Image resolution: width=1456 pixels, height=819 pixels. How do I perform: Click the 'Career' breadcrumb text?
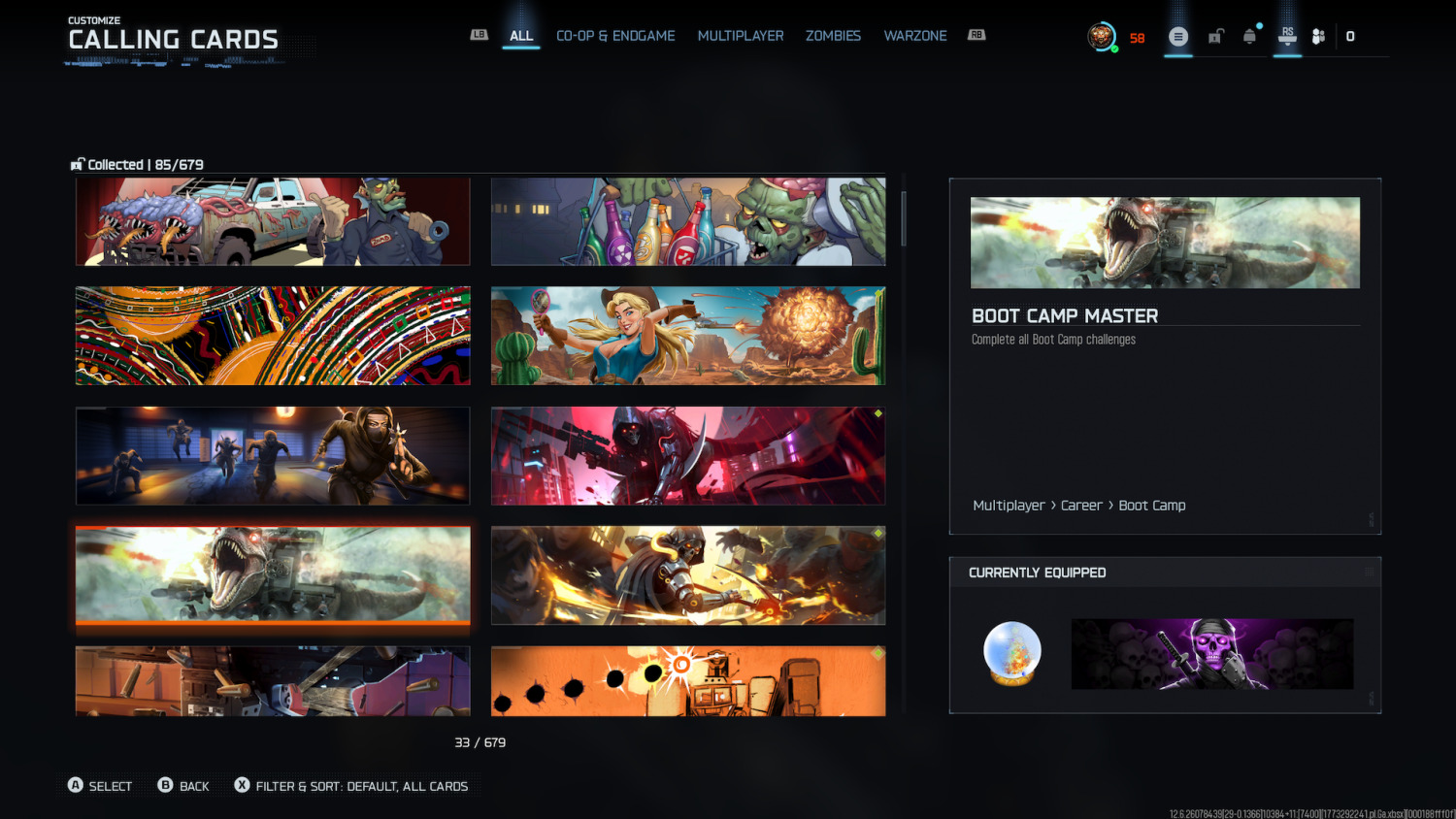pos(1081,506)
